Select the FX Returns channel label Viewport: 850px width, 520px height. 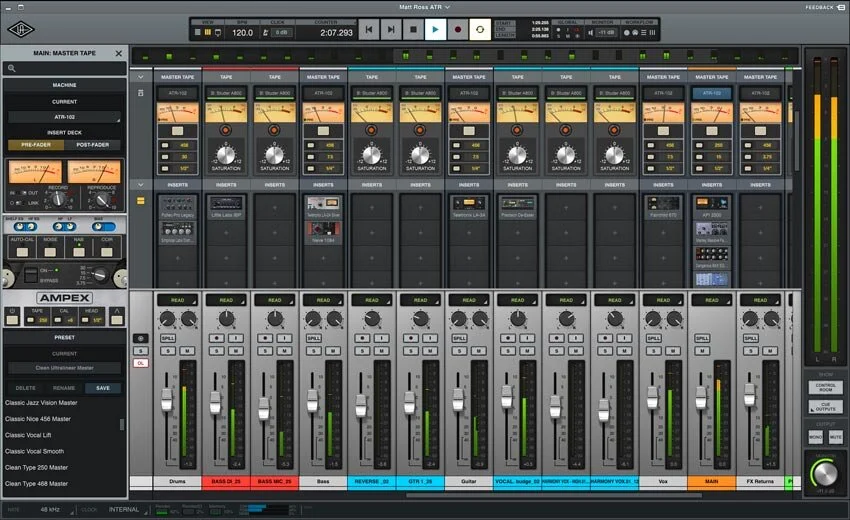tap(761, 482)
